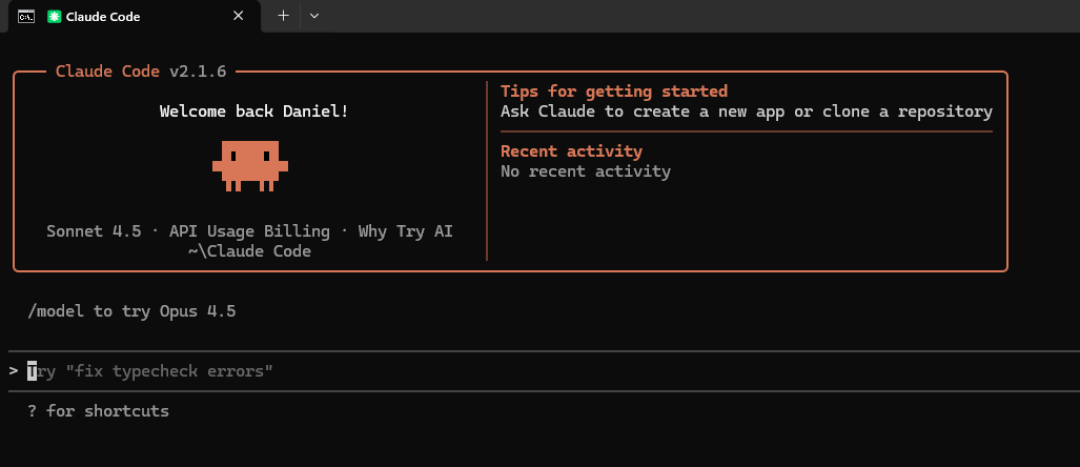Click the '~\Claude Code' directory path
The width and height of the screenshot is (1080, 467).
249,251
